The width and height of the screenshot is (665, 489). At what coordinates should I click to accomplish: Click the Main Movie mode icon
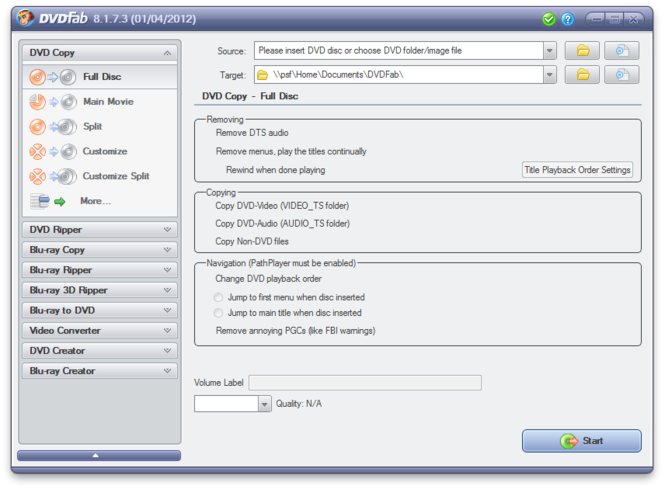point(53,102)
